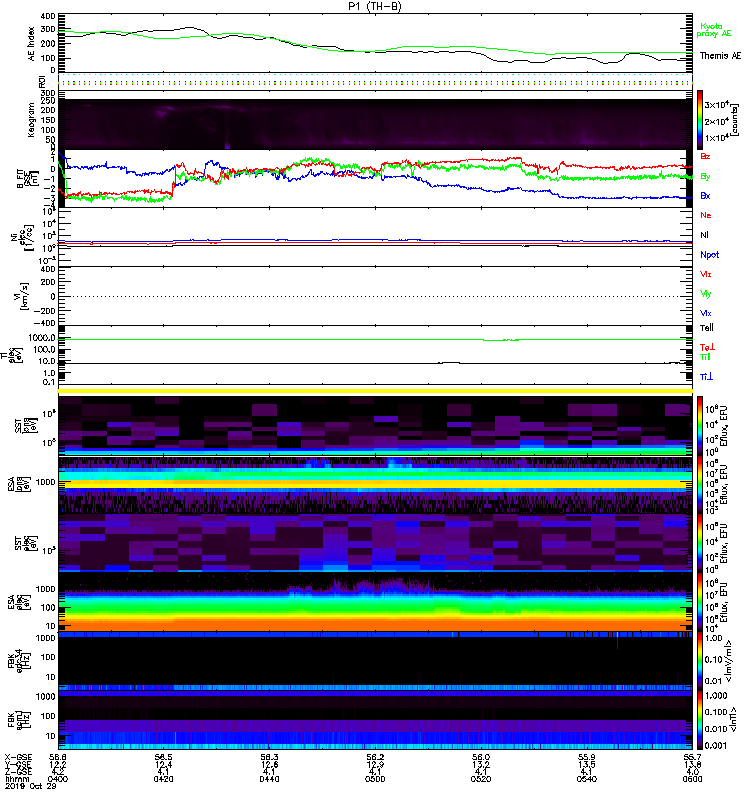Click inside the FBK scm1 spectrogram
The image size is (750, 800).
pos(375,720)
